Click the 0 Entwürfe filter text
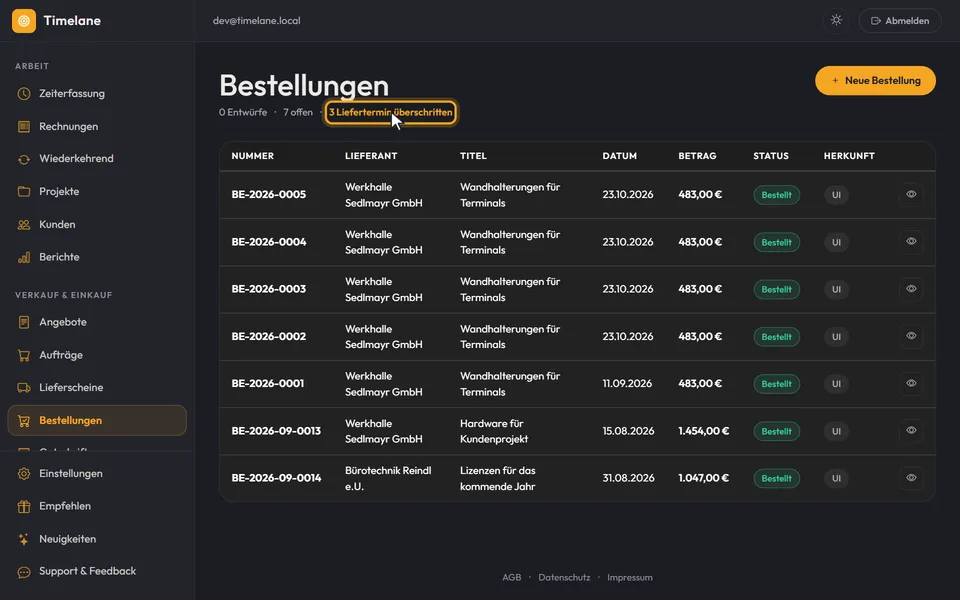This screenshot has width=960, height=600. click(243, 113)
